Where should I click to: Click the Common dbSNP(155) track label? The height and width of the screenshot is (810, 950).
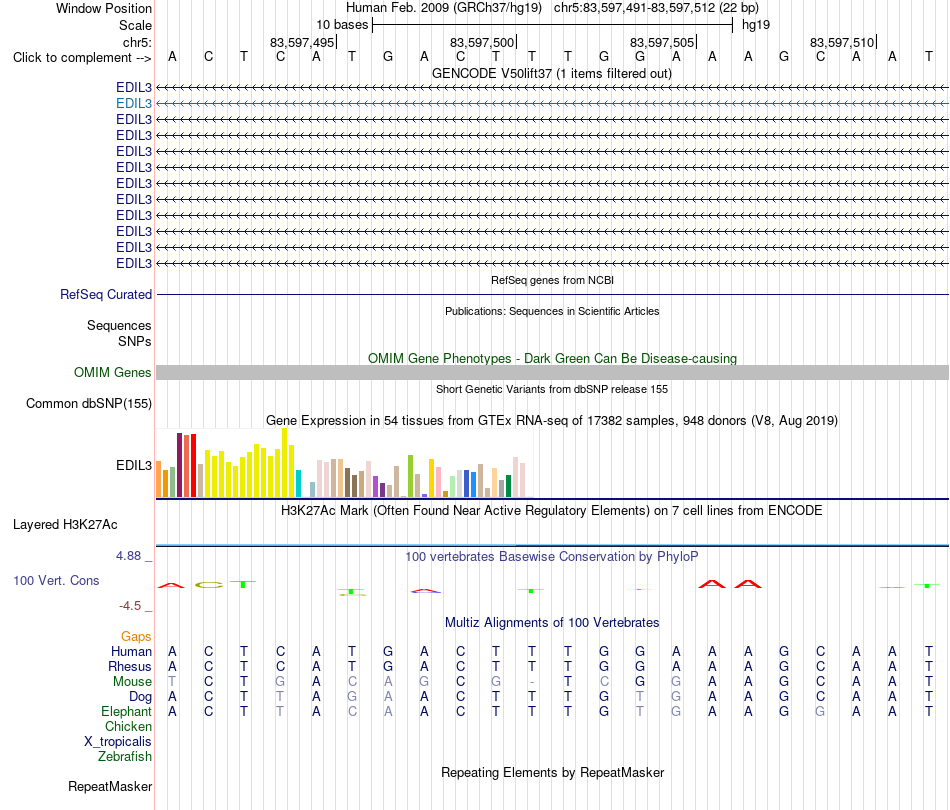[88, 403]
